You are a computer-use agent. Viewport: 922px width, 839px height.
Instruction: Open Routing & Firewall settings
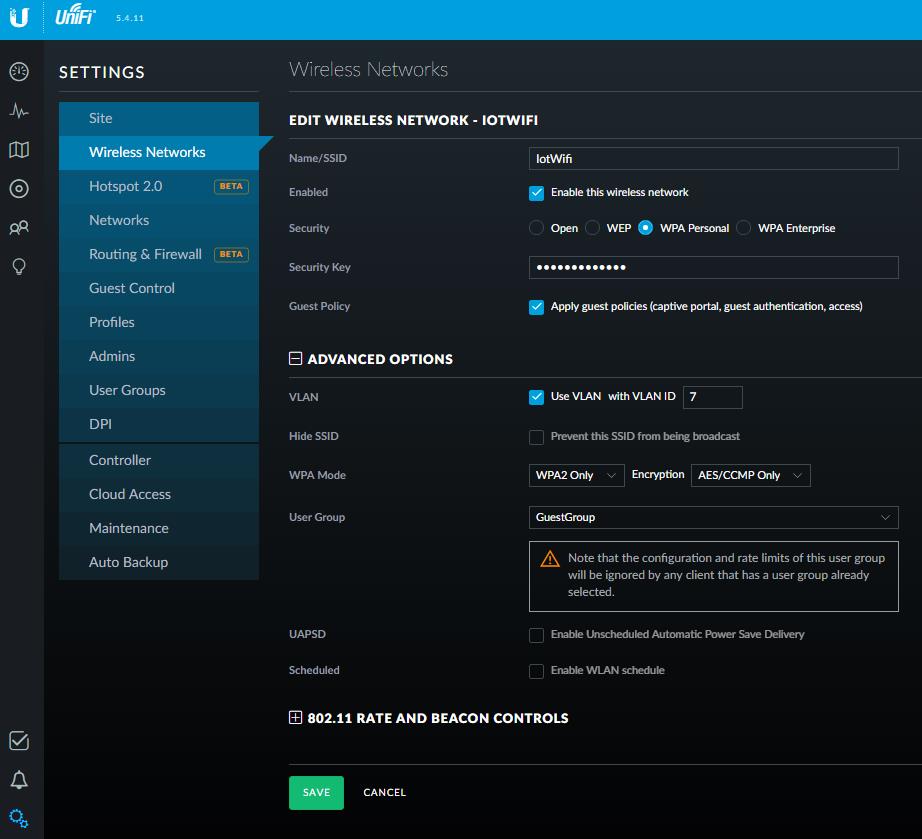(x=145, y=254)
